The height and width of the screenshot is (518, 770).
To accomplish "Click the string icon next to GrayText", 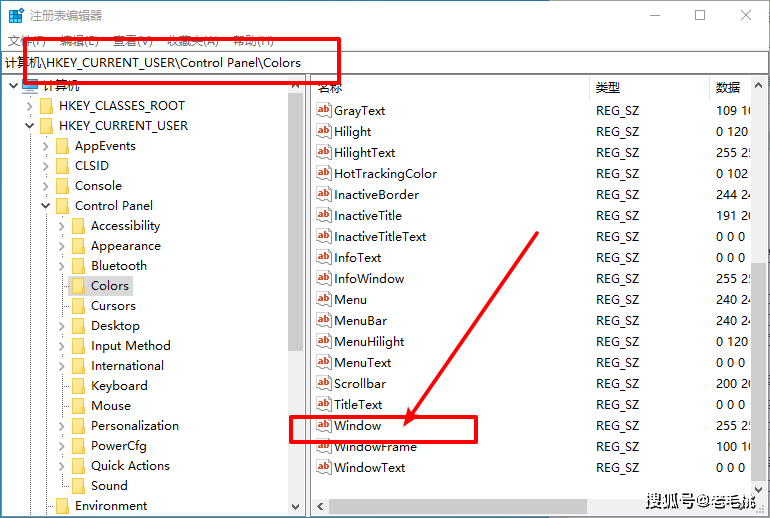I will click(323, 110).
